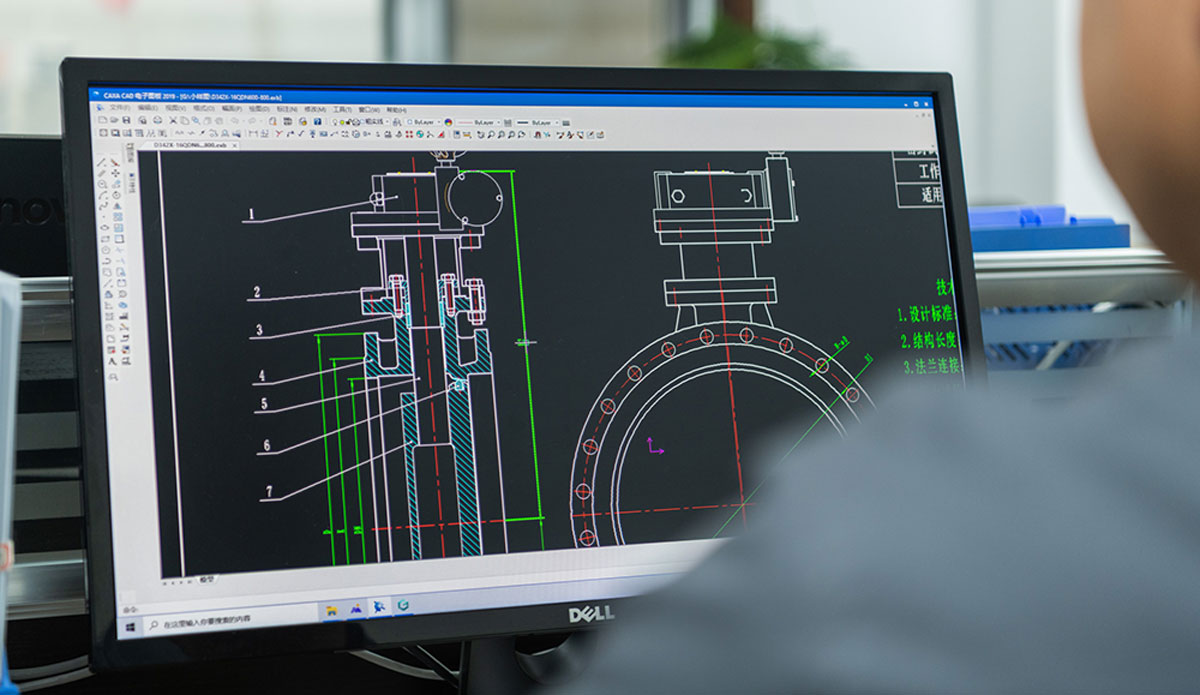Click the 模型 layout tab below drawing
Image resolution: width=1200 pixels, height=695 pixels.
coord(208,579)
